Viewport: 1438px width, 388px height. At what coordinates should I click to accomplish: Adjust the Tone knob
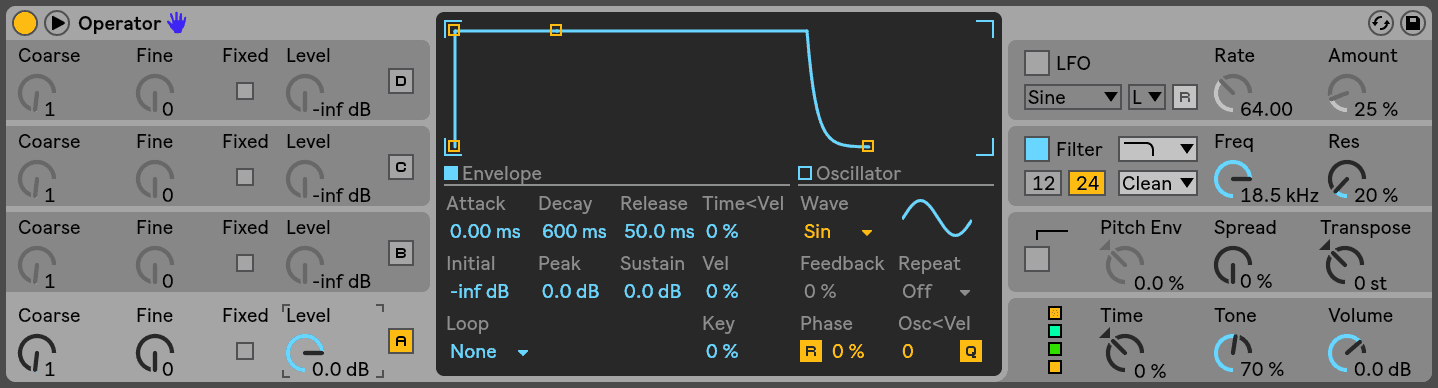(x=1233, y=353)
